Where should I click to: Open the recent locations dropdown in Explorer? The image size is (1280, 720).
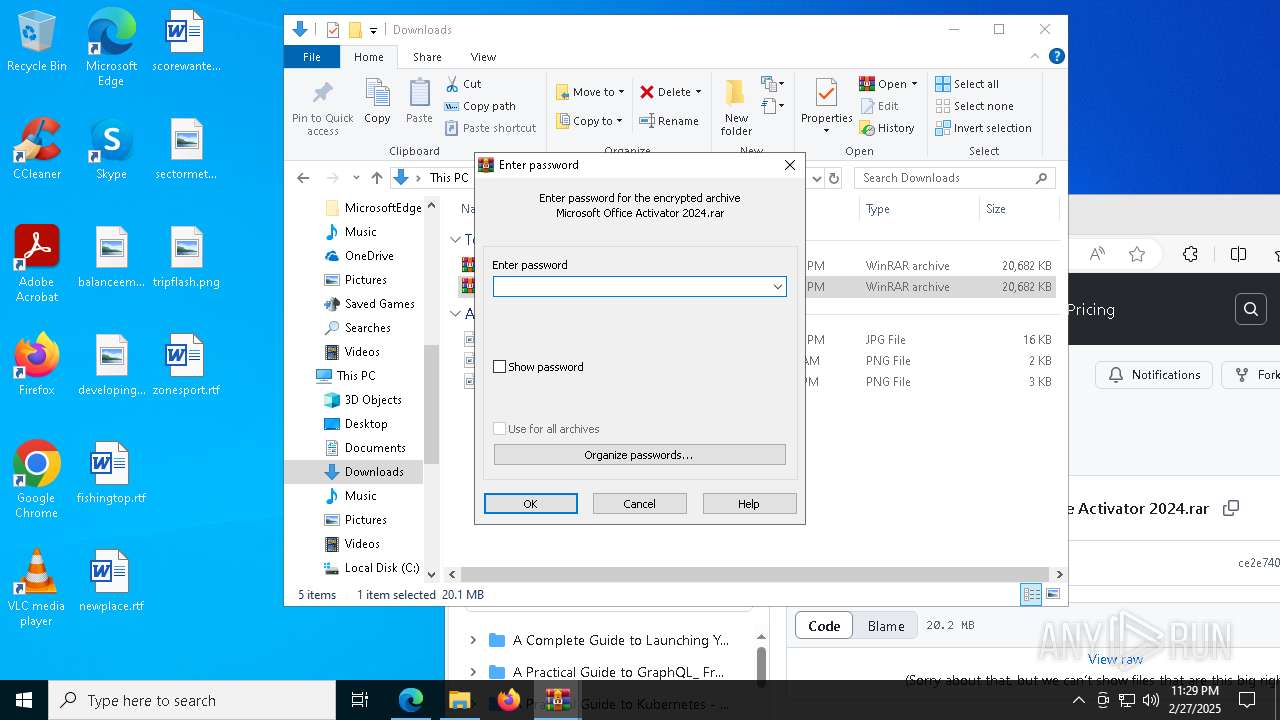[x=356, y=178]
